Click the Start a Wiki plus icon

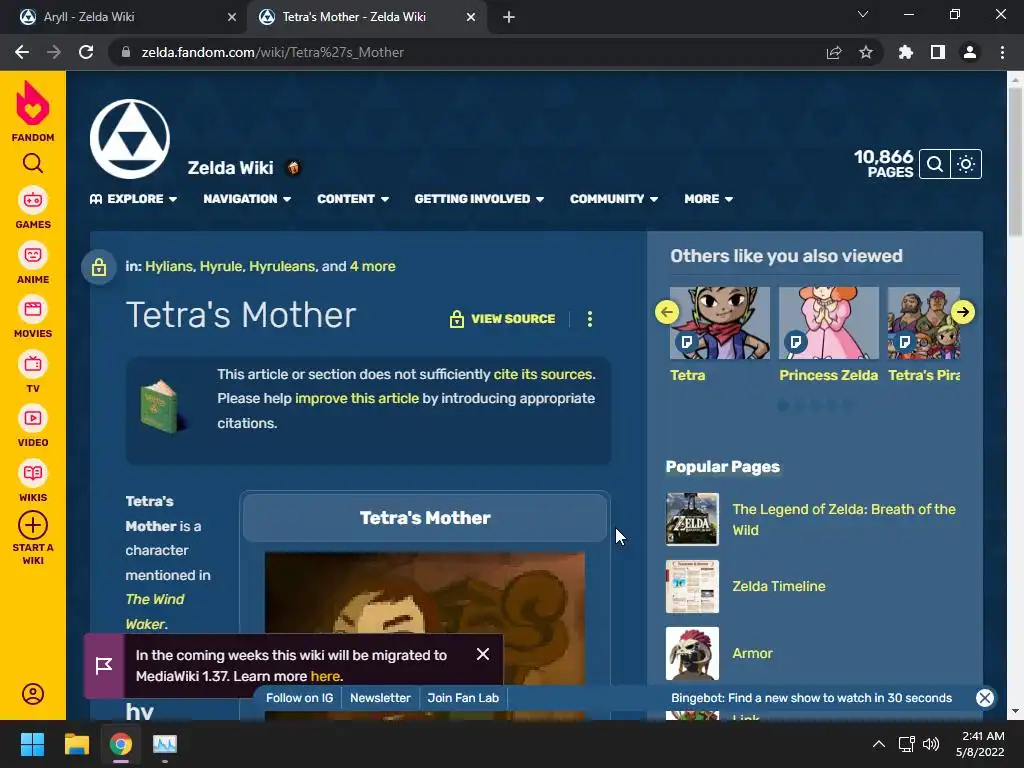pyautogui.click(x=33, y=525)
